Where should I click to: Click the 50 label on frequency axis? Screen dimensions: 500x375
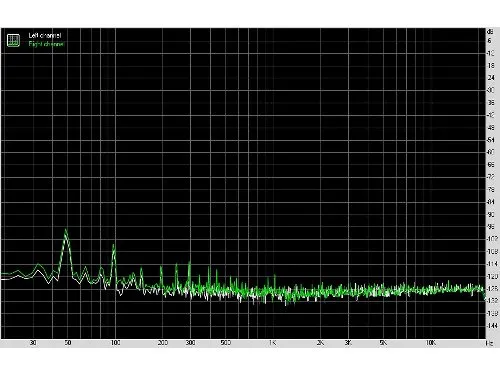point(68,343)
